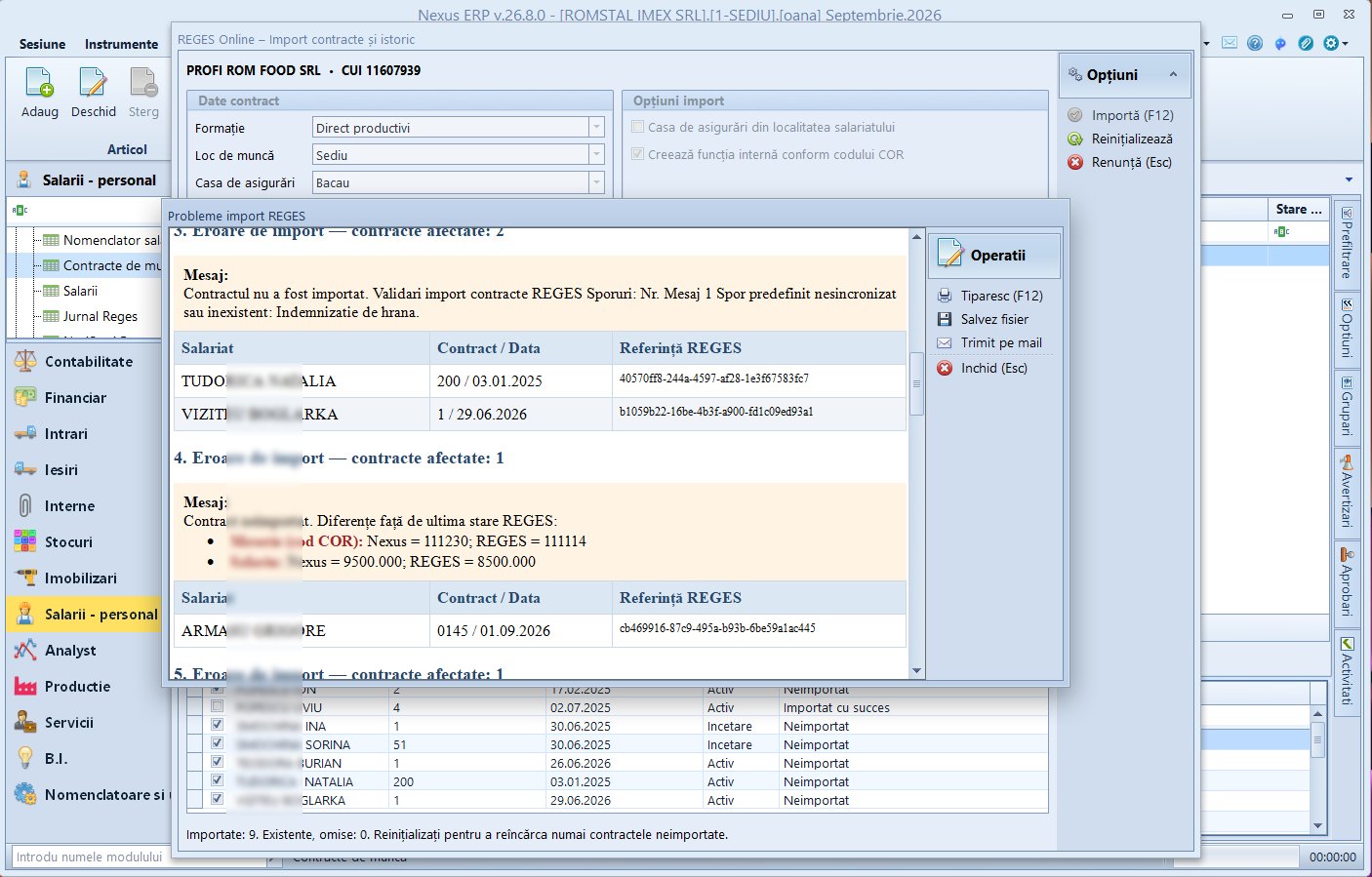Click the Tiparesc (F12) printer icon
The image size is (1372, 877).
pyautogui.click(x=945, y=296)
